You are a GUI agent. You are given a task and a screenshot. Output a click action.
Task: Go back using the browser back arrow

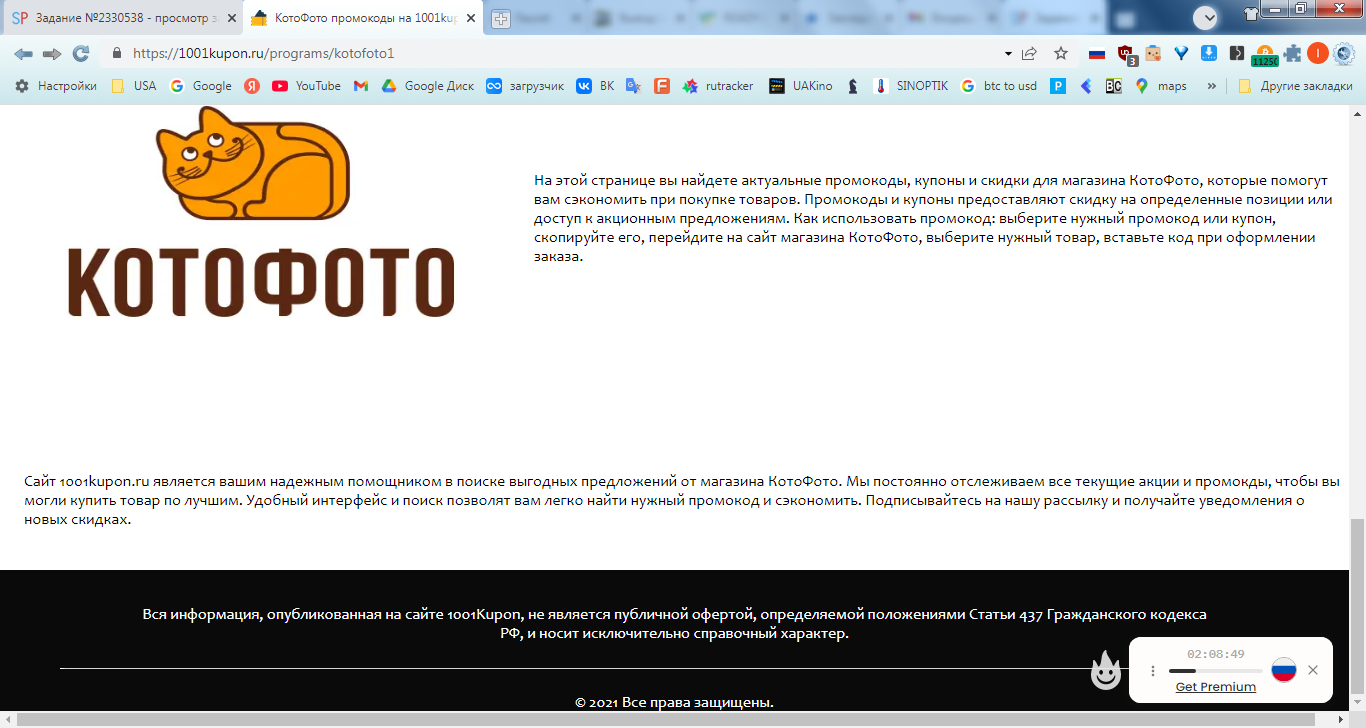23,53
